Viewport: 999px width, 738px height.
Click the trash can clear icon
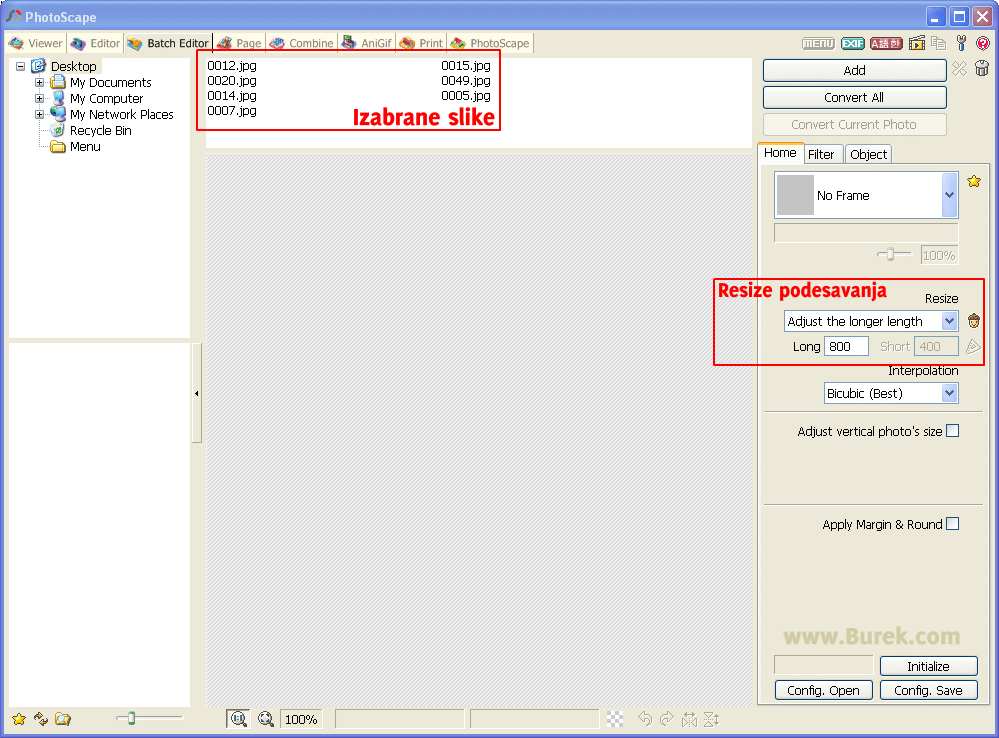(982, 69)
